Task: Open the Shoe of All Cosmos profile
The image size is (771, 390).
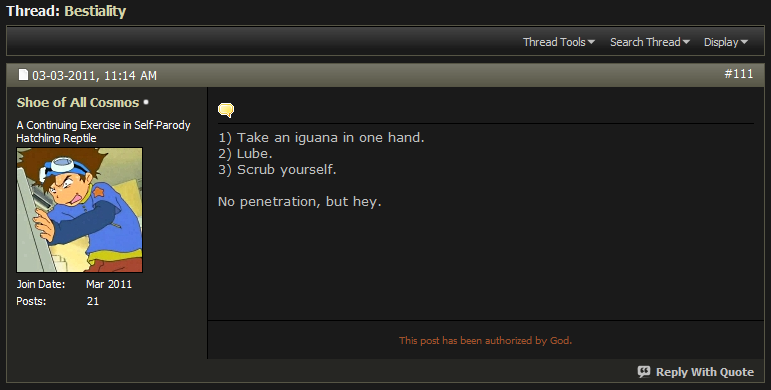Action: tap(78, 102)
